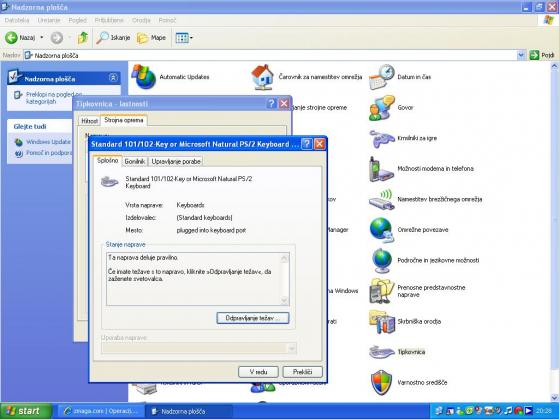The width and height of the screenshot is (559, 419).
Task: Click the forward arrow toolbar icon
Action: 56,37
